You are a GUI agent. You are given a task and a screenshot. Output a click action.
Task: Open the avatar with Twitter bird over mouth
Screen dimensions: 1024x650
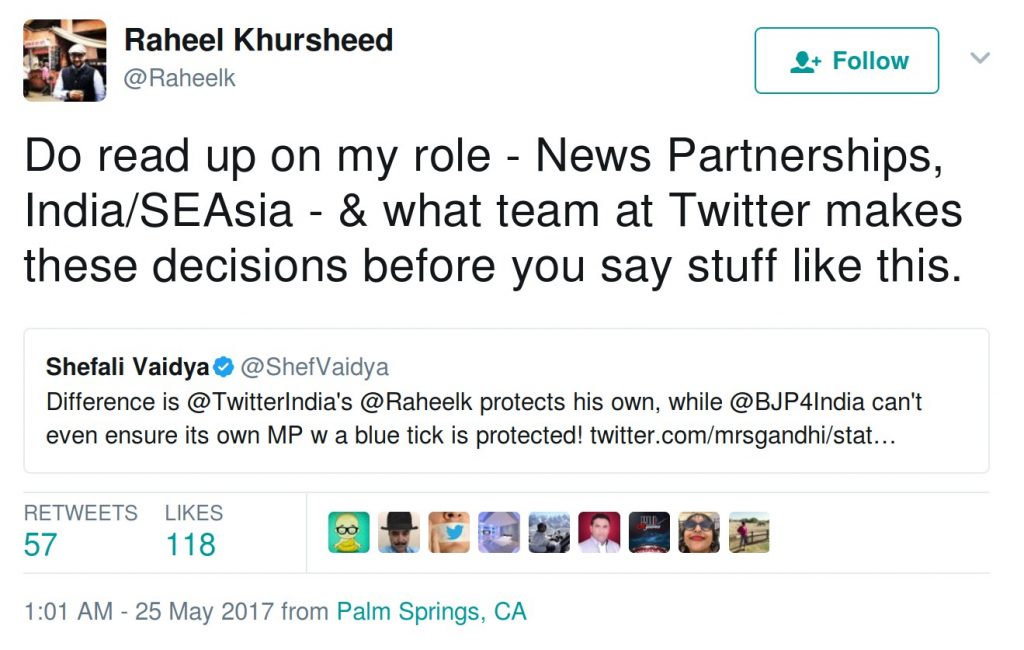449,532
